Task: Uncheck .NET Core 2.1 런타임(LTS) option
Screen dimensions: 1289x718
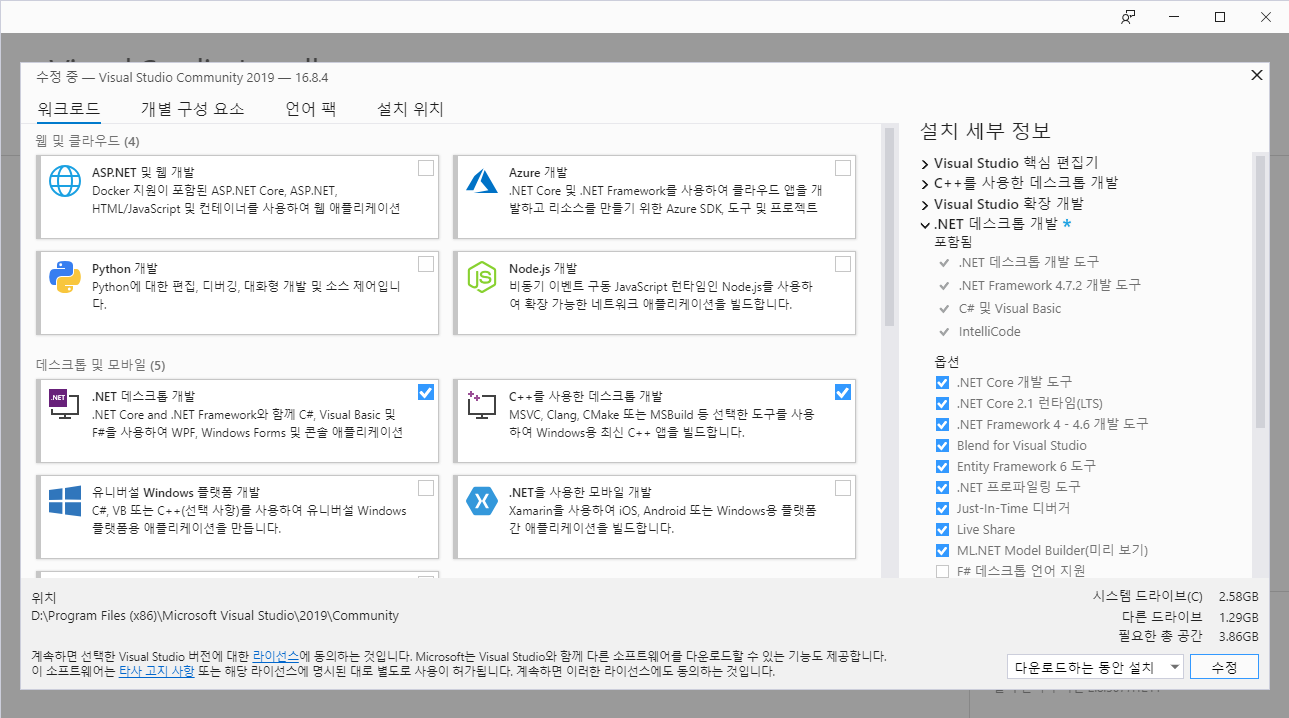Action: click(942, 404)
